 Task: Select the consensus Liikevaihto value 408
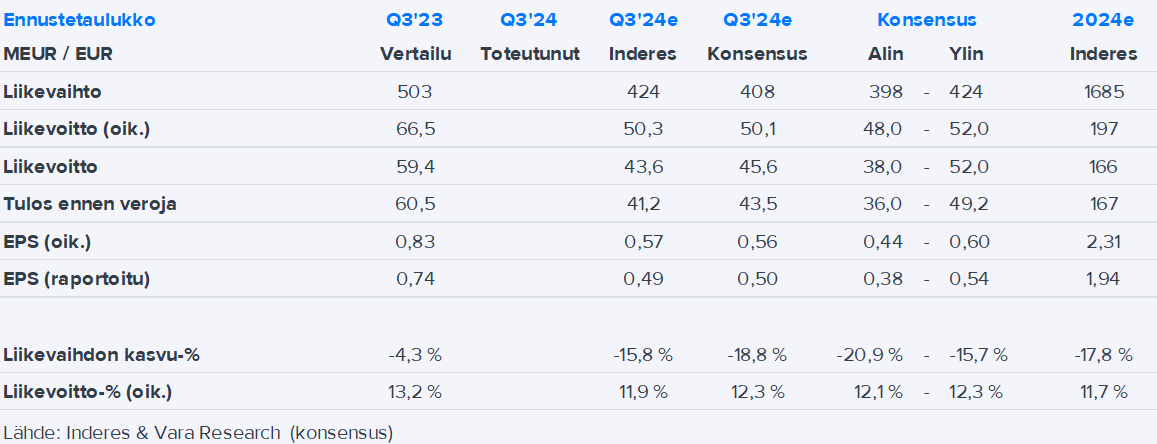[x=756, y=92]
